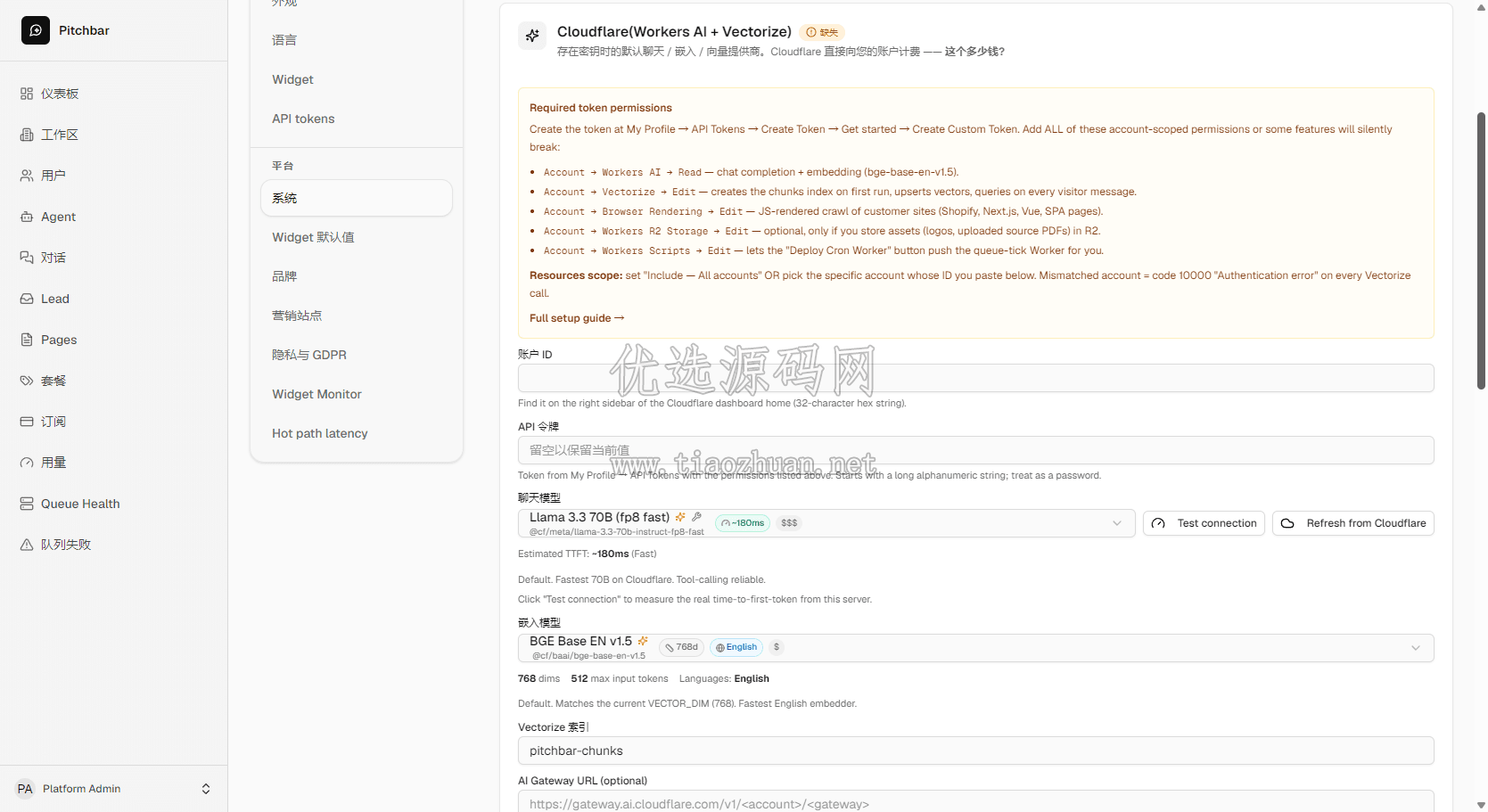Click the Vectorize 索引 pitchbar-chunks field
Viewport: 1488px width, 812px height.
[976, 750]
